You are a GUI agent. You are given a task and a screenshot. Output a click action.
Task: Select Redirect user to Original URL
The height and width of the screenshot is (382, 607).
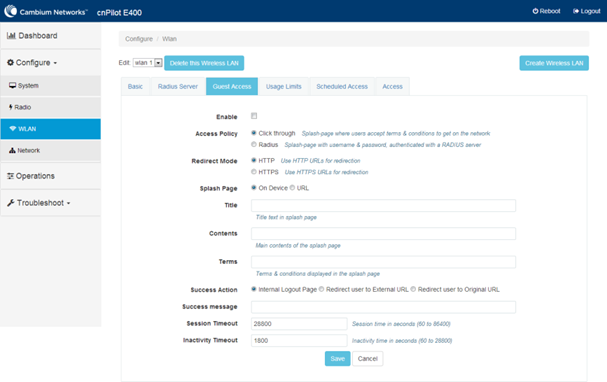tap(413, 289)
